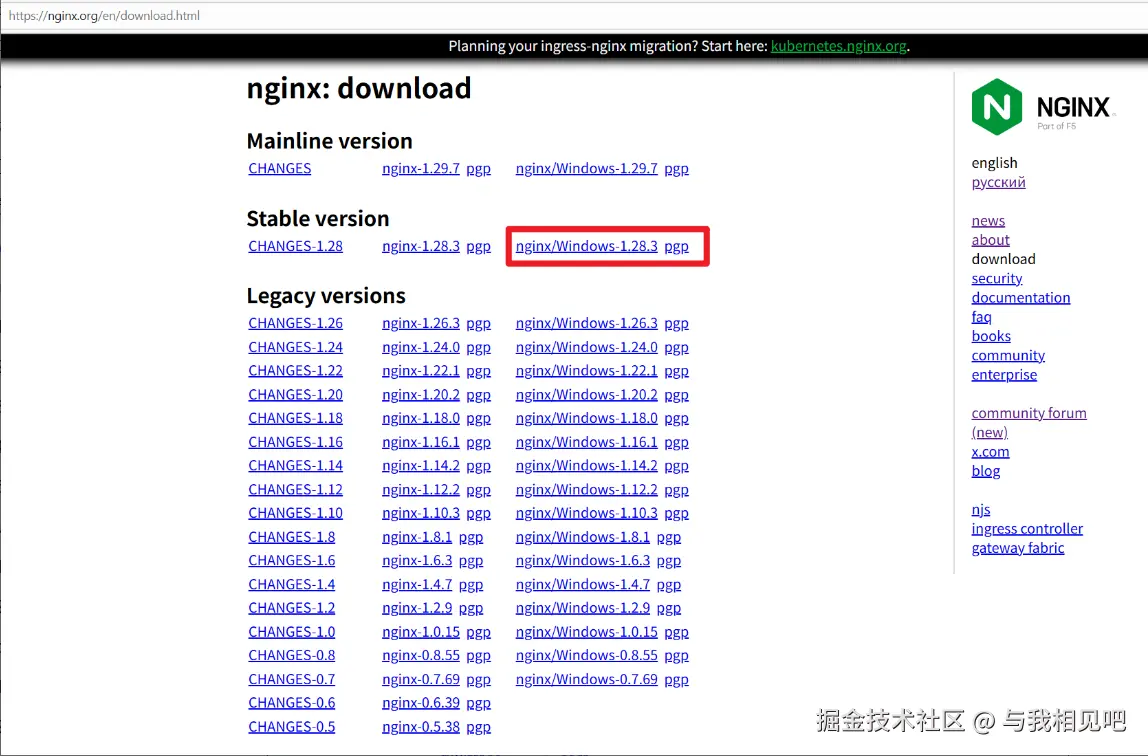Download nginx-1.29.7 source link

pyautogui.click(x=421, y=168)
